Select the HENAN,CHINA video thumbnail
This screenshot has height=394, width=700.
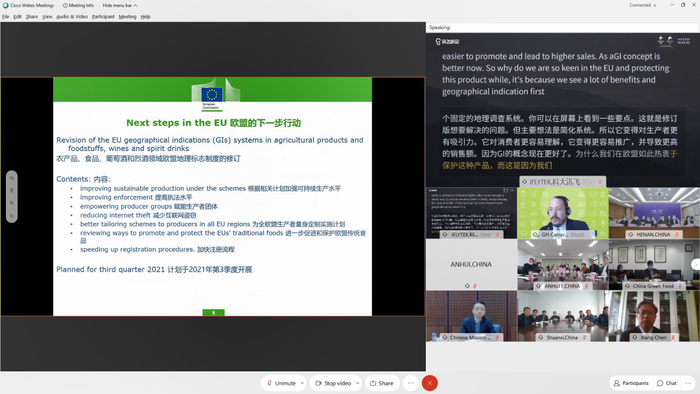pyautogui.click(x=654, y=213)
